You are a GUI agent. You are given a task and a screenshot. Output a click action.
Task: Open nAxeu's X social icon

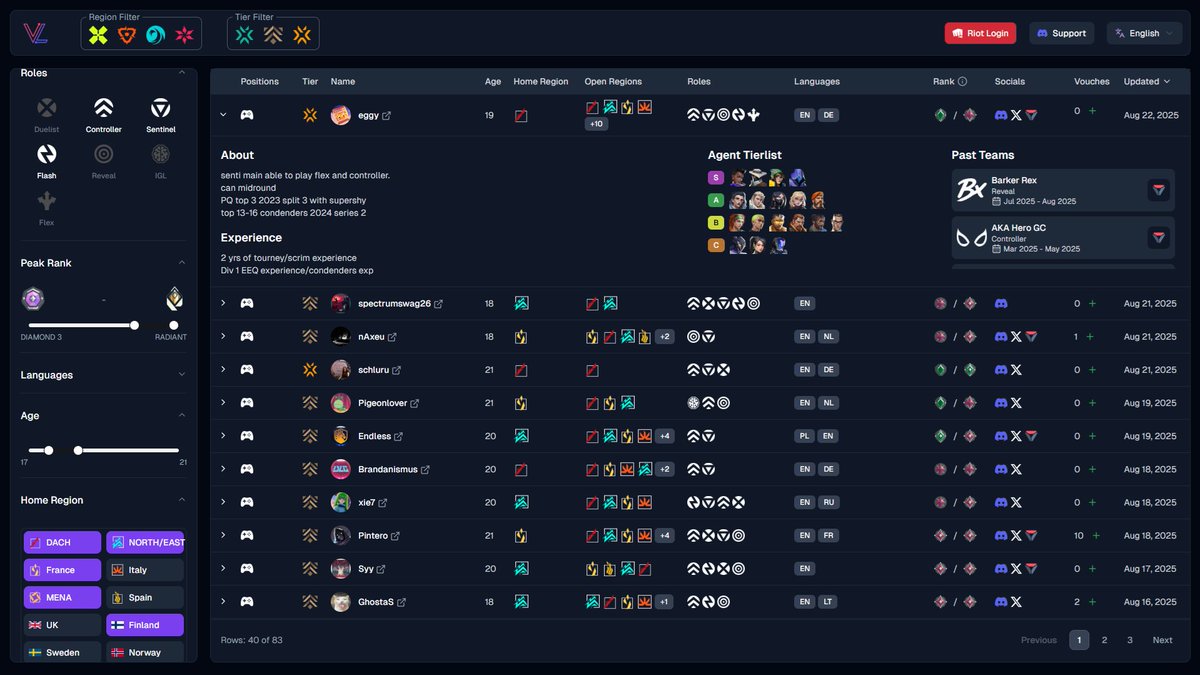pyautogui.click(x=1016, y=337)
